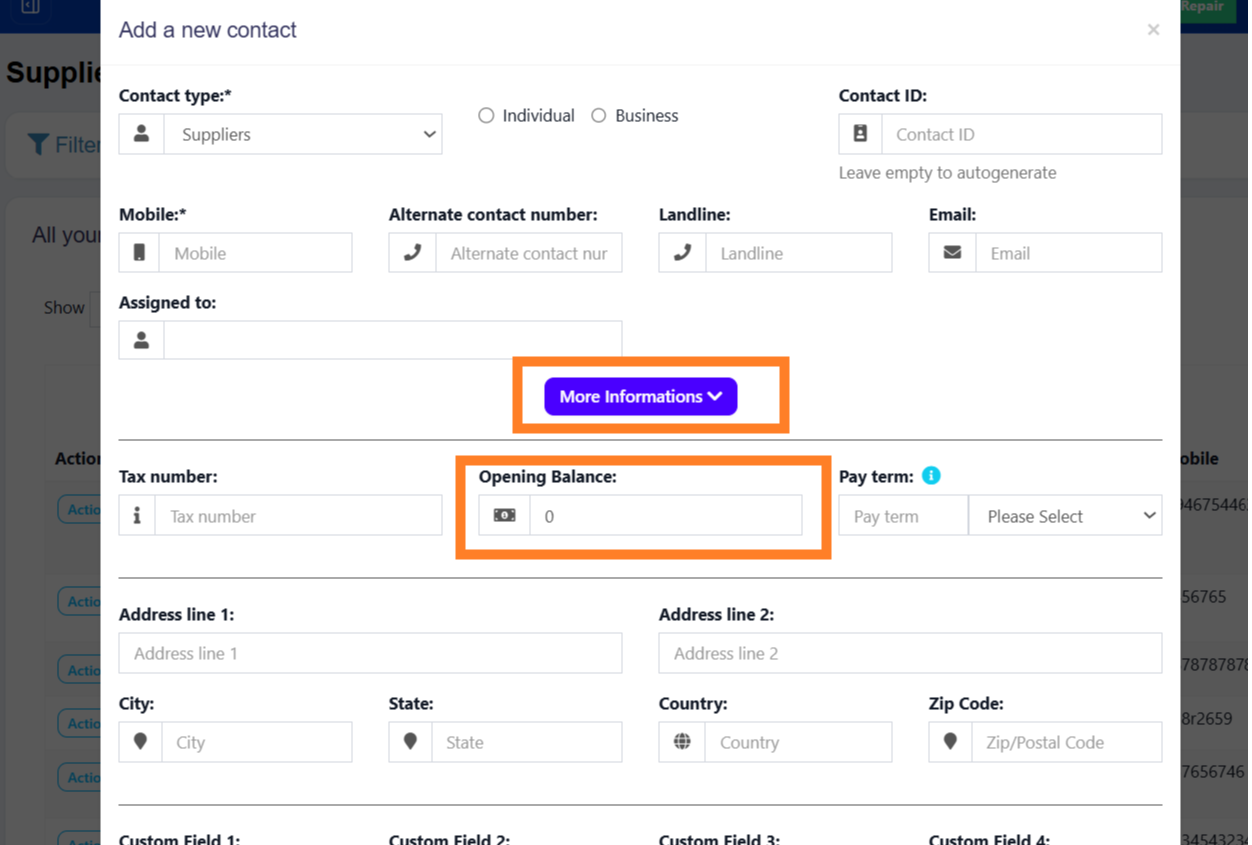The height and width of the screenshot is (845, 1252).
Task: Click the globe icon beside Country field
Action: pyautogui.click(x=682, y=742)
